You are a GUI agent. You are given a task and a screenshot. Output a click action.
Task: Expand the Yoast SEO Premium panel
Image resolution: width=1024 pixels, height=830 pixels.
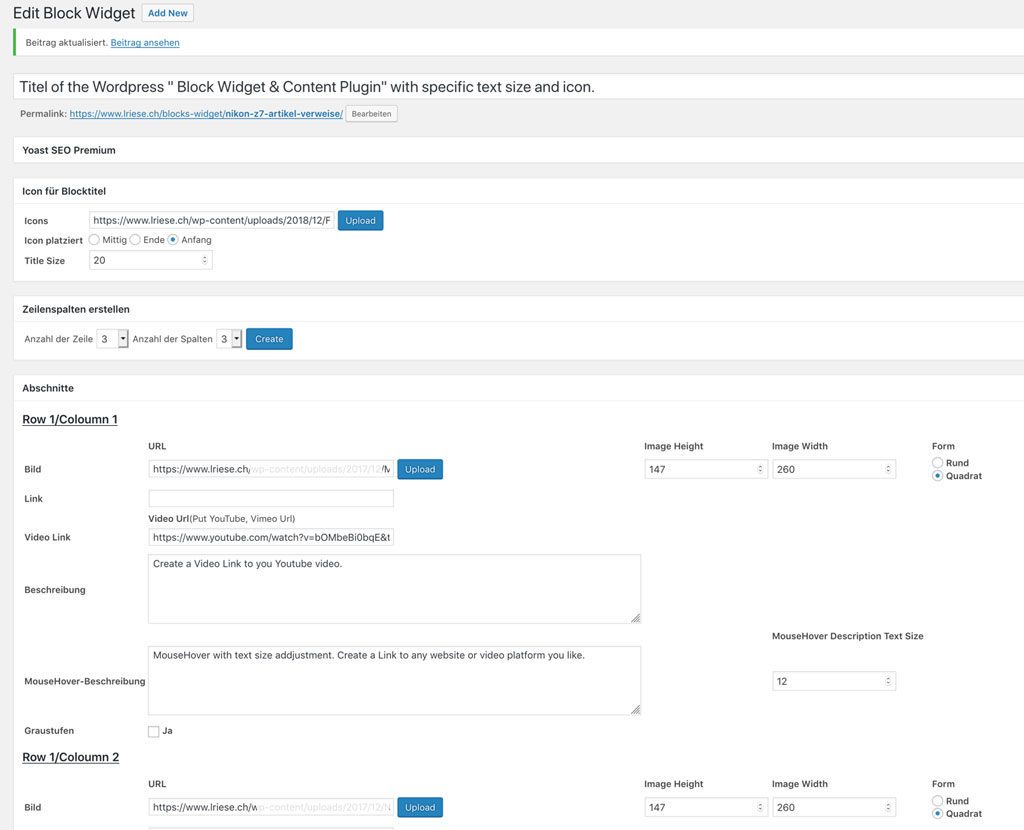(519, 150)
